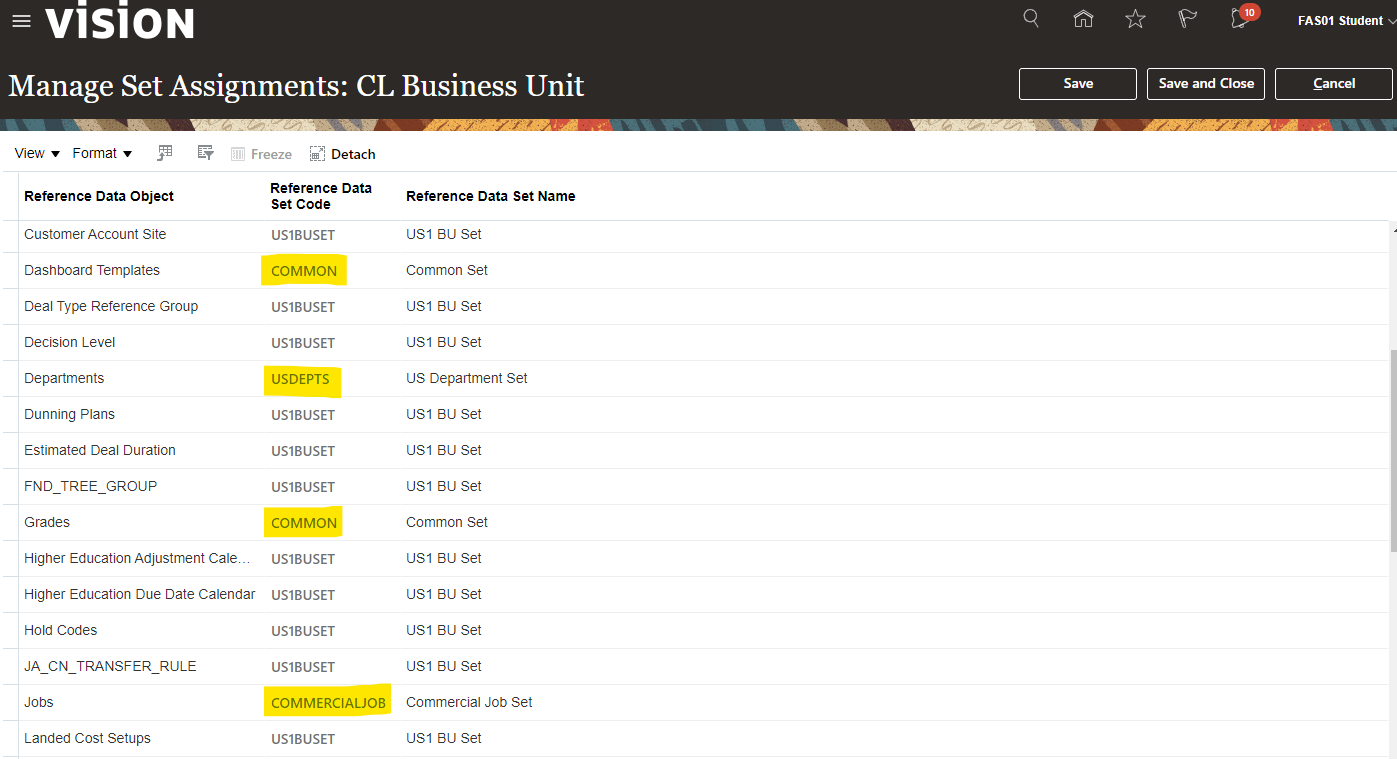This screenshot has height=759, width=1397.
Task: Click the Save button
Action: click(1077, 84)
